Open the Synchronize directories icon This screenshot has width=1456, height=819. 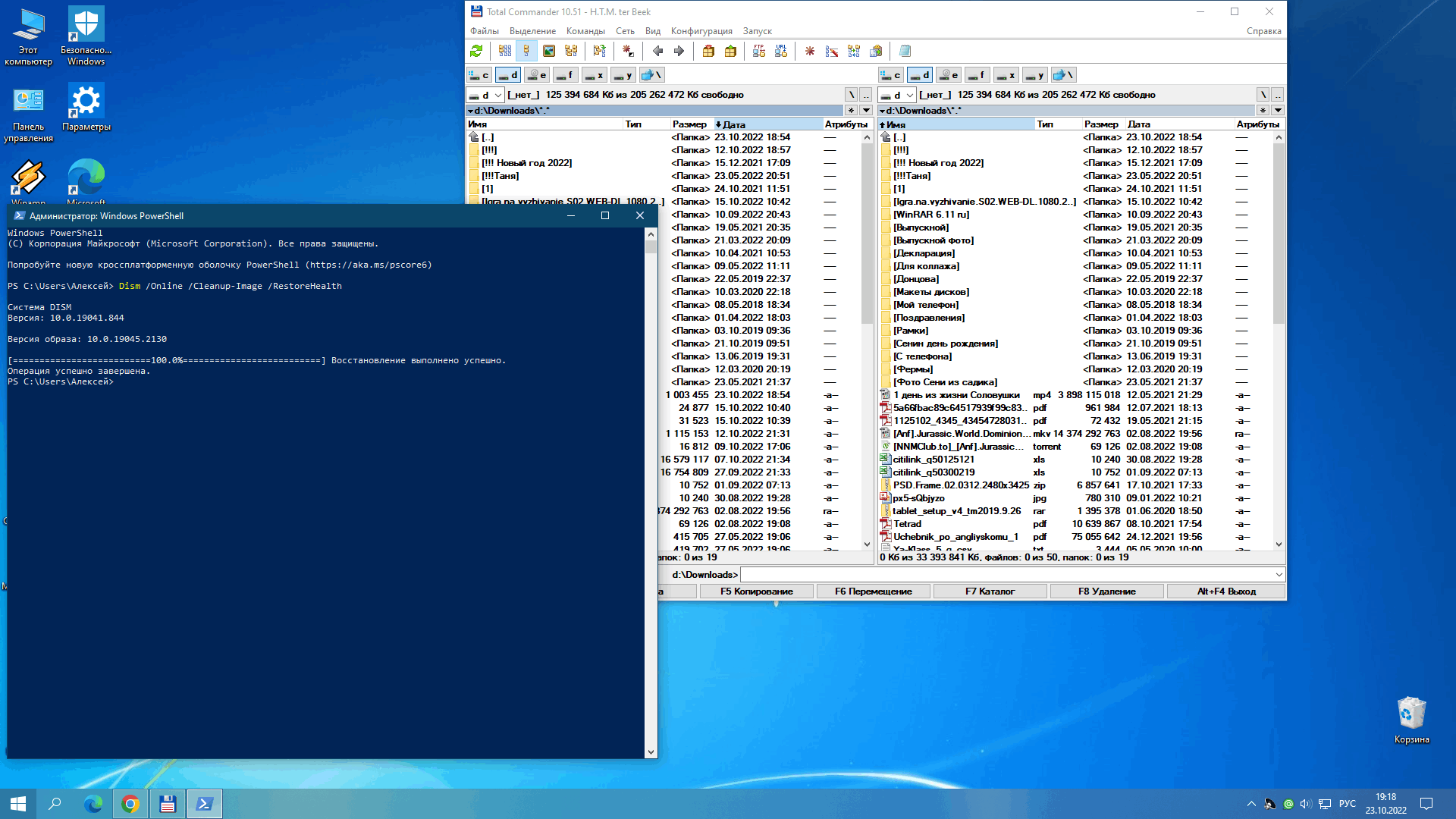[854, 51]
